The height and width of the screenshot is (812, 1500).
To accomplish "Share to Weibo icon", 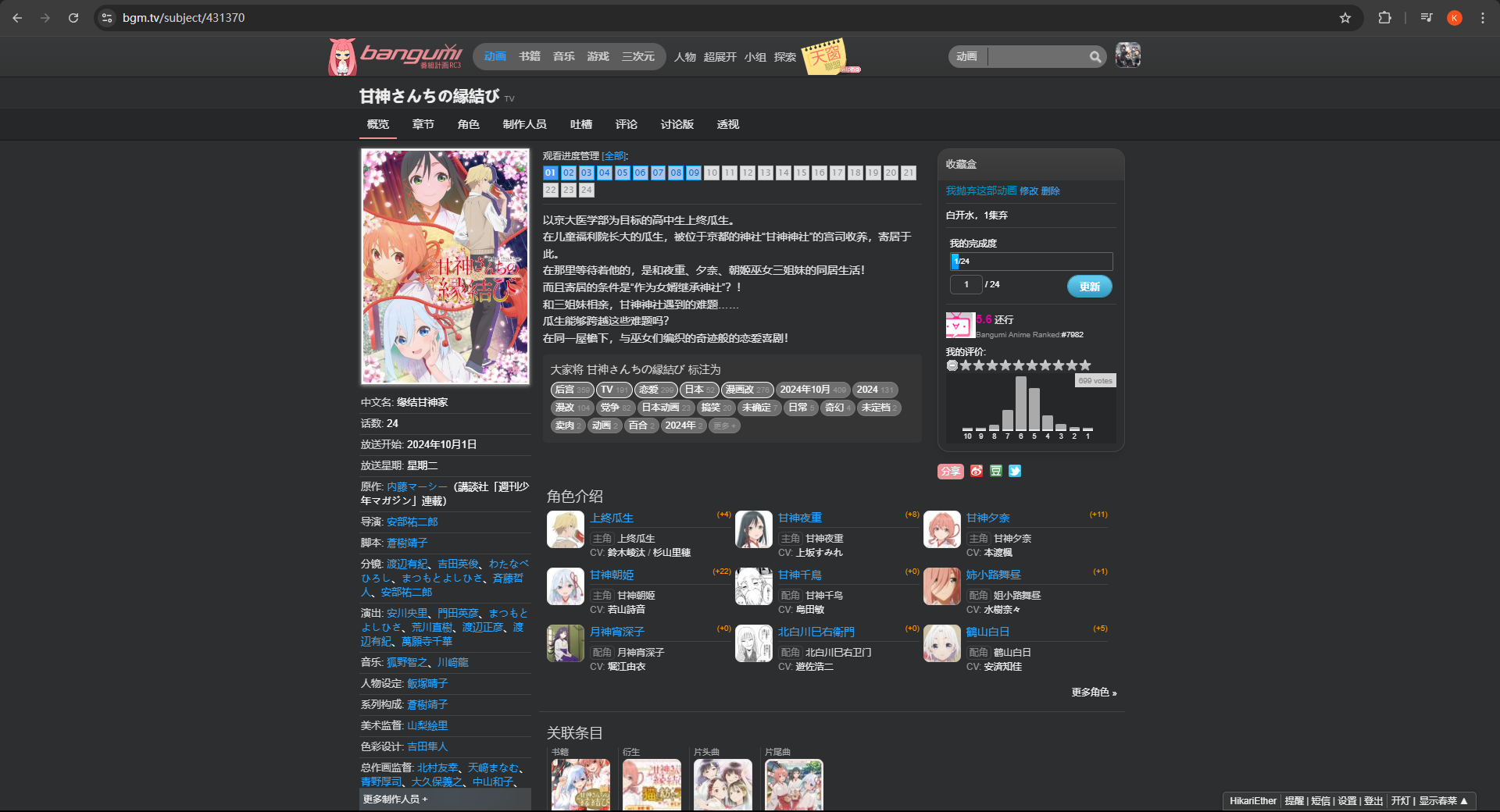I will pos(977,471).
